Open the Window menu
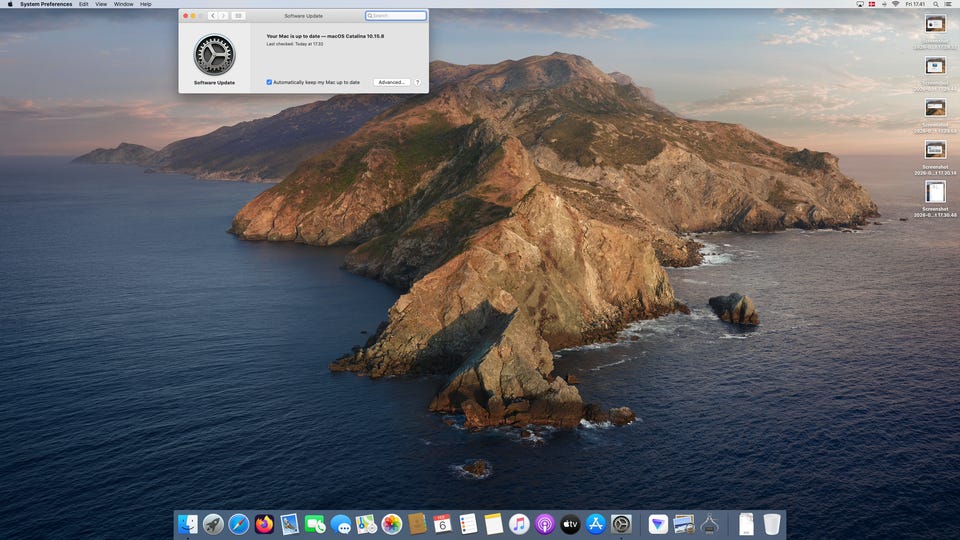This screenshot has height=540, width=960. click(123, 4)
